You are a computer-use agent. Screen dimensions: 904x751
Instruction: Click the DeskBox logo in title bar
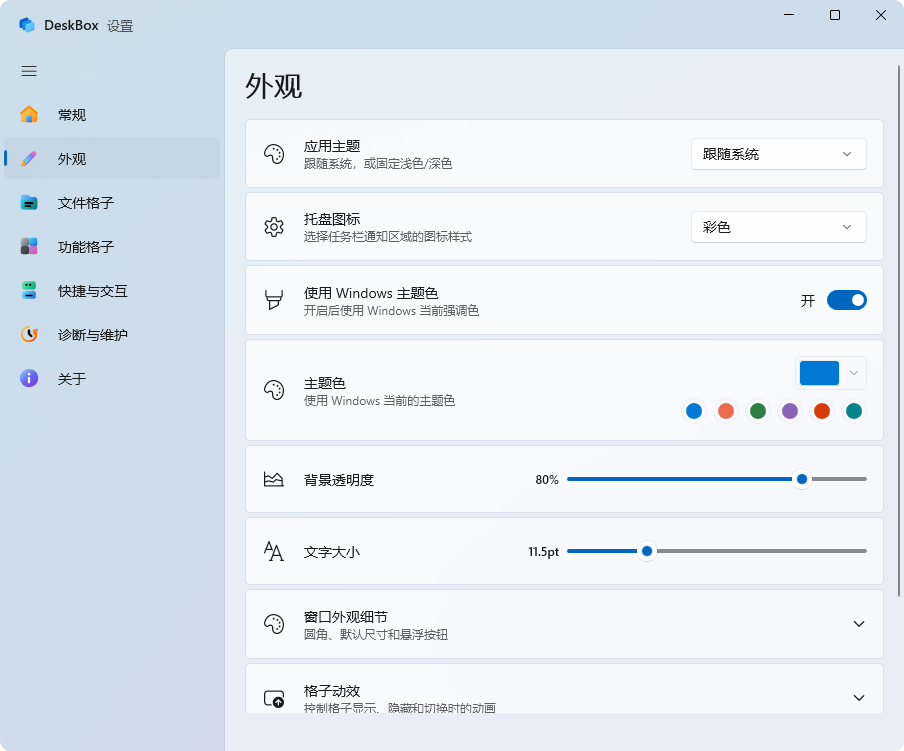(x=27, y=25)
